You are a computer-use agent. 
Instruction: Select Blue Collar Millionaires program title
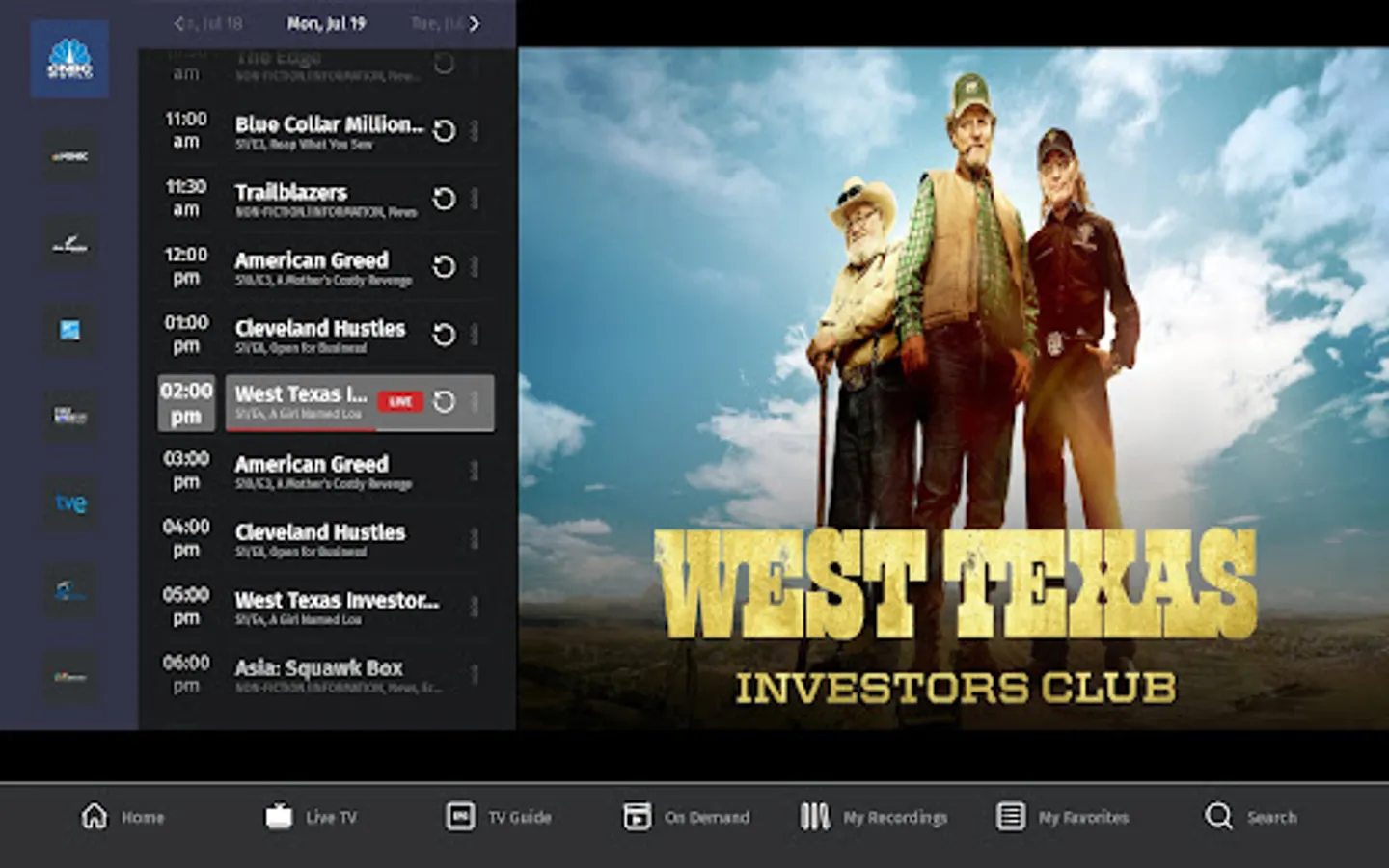click(329, 124)
